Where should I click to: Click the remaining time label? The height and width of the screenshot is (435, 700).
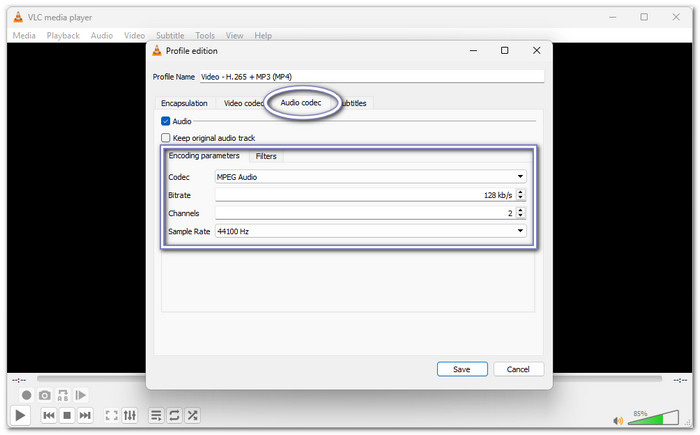coord(680,380)
